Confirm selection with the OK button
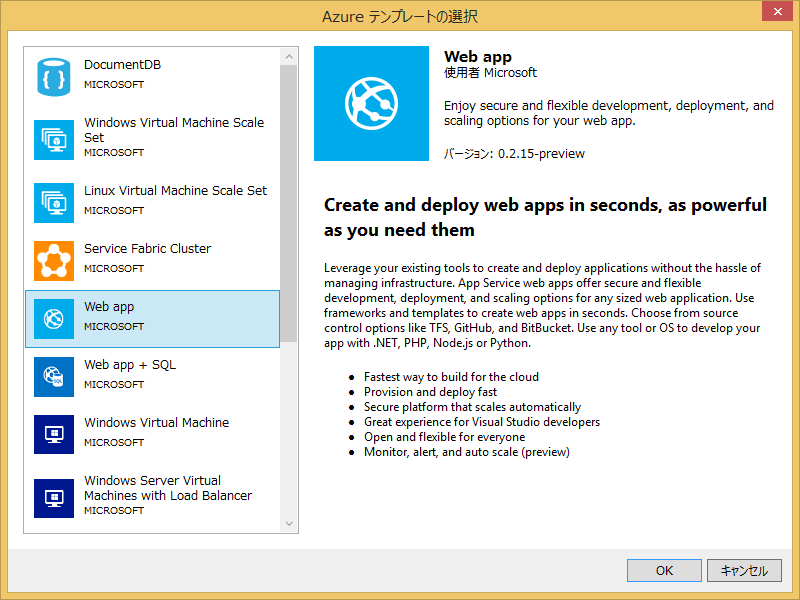 (x=664, y=570)
